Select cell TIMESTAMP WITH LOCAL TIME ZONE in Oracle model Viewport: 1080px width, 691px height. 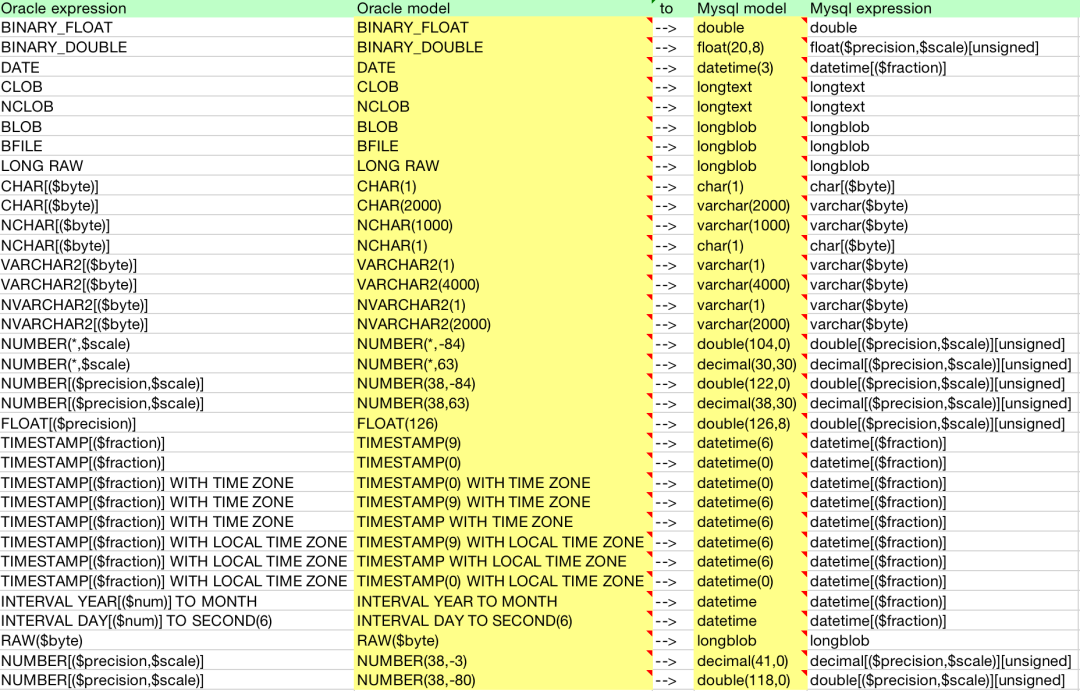503,561
